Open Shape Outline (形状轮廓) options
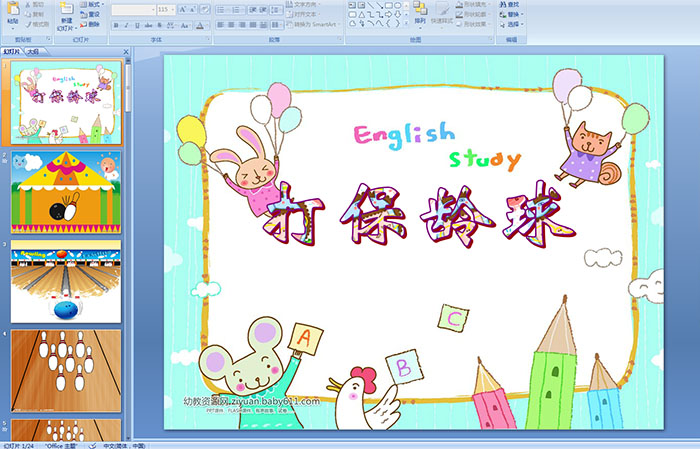The height and width of the screenshot is (449, 700). click(472, 14)
